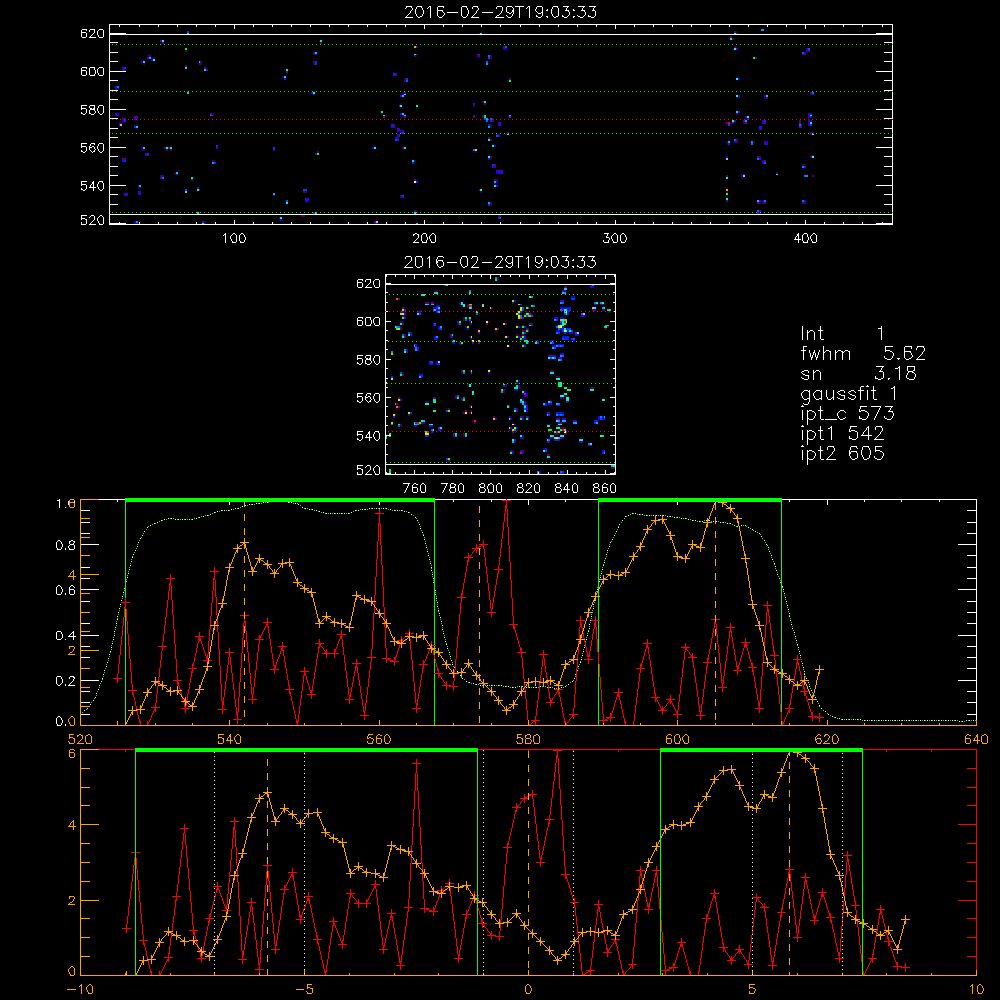Viewport: 1000px width, 1000px height.
Task: Click red y-axis label 6 on bottom plot
Action: click(x=72, y=754)
